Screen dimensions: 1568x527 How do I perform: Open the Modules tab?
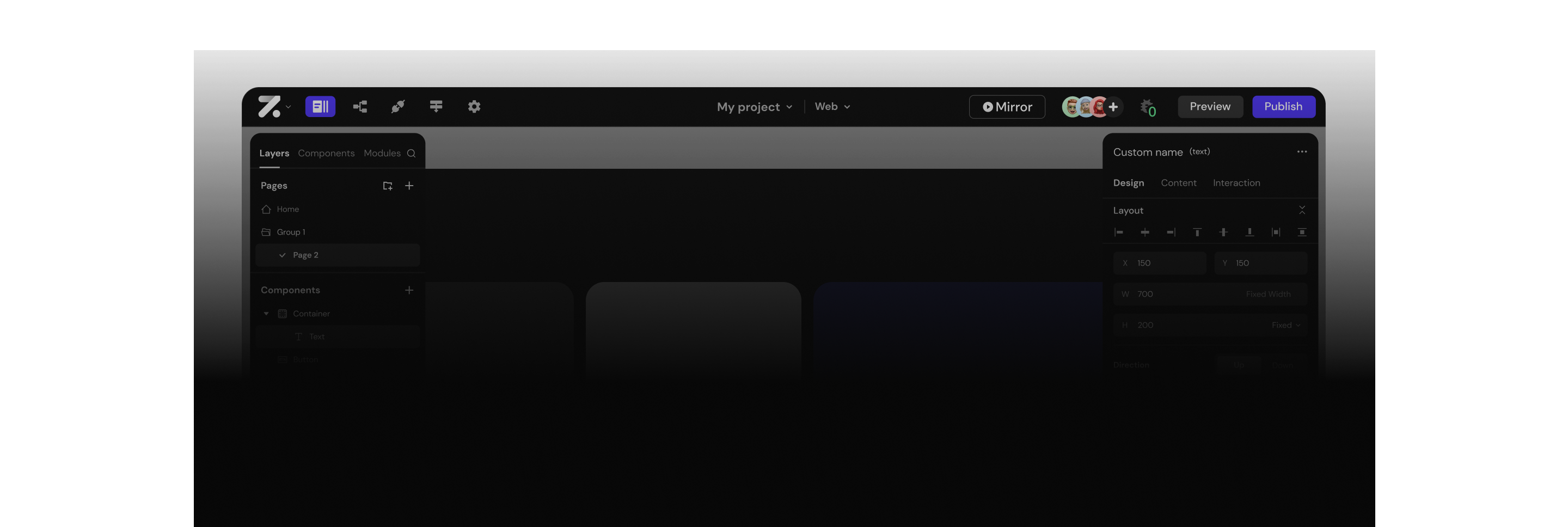click(382, 154)
